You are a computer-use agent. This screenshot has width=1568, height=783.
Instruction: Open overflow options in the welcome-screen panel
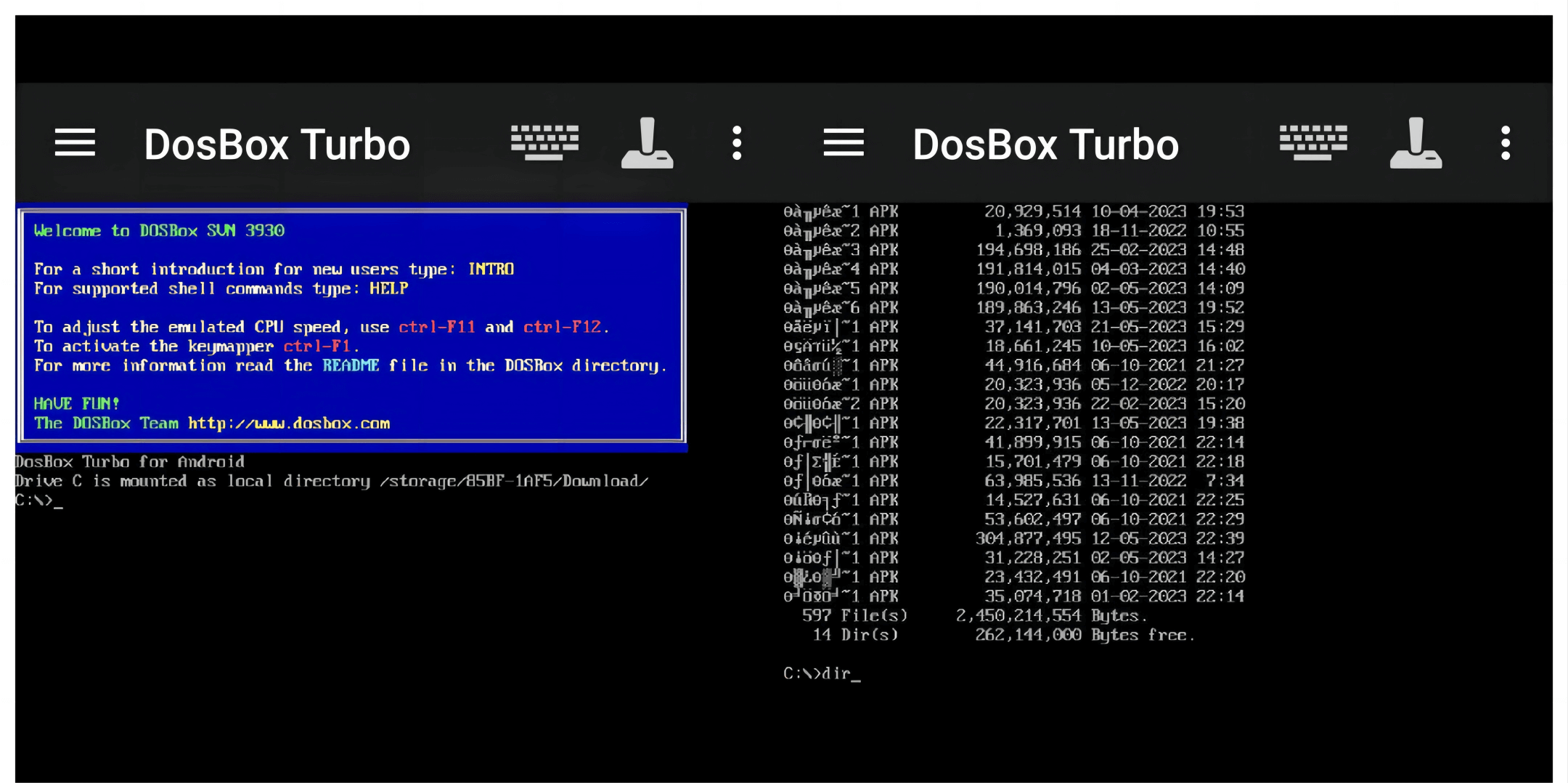pyautogui.click(x=737, y=142)
